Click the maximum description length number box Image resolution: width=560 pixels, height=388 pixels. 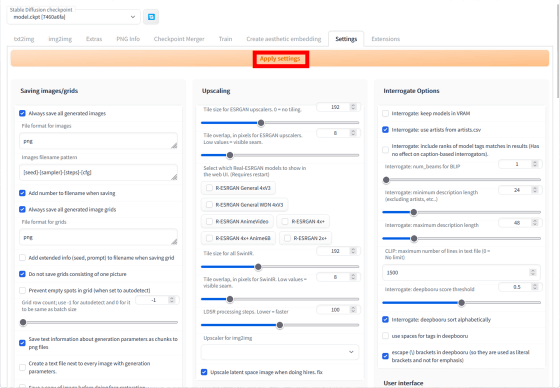[x=520, y=223]
